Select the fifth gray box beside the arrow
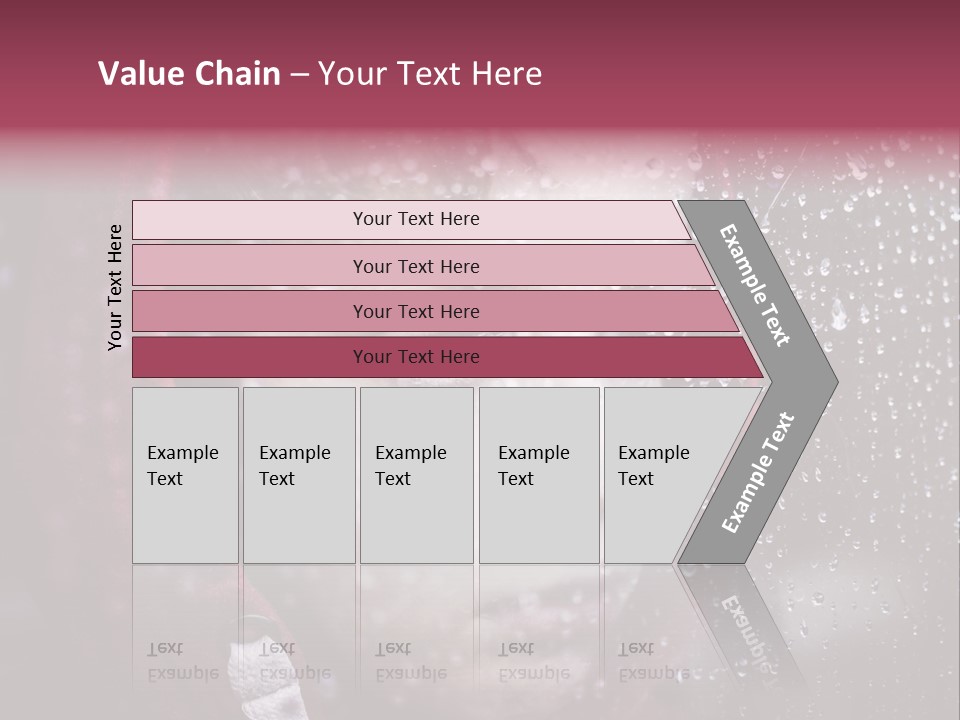The height and width of the screenshot is (720, 960). coord(655,475)
